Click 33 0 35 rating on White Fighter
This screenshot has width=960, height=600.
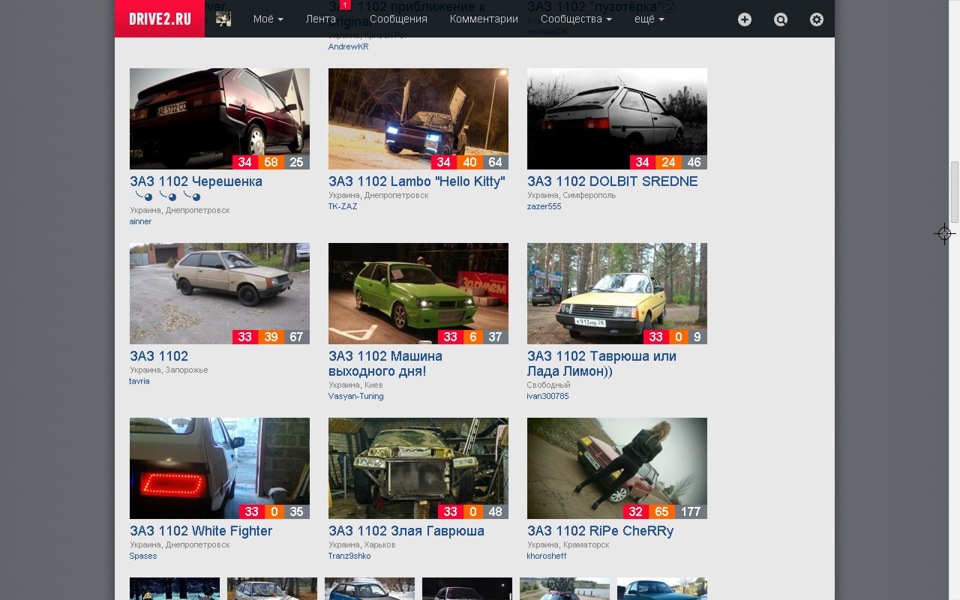pos(274,512)
